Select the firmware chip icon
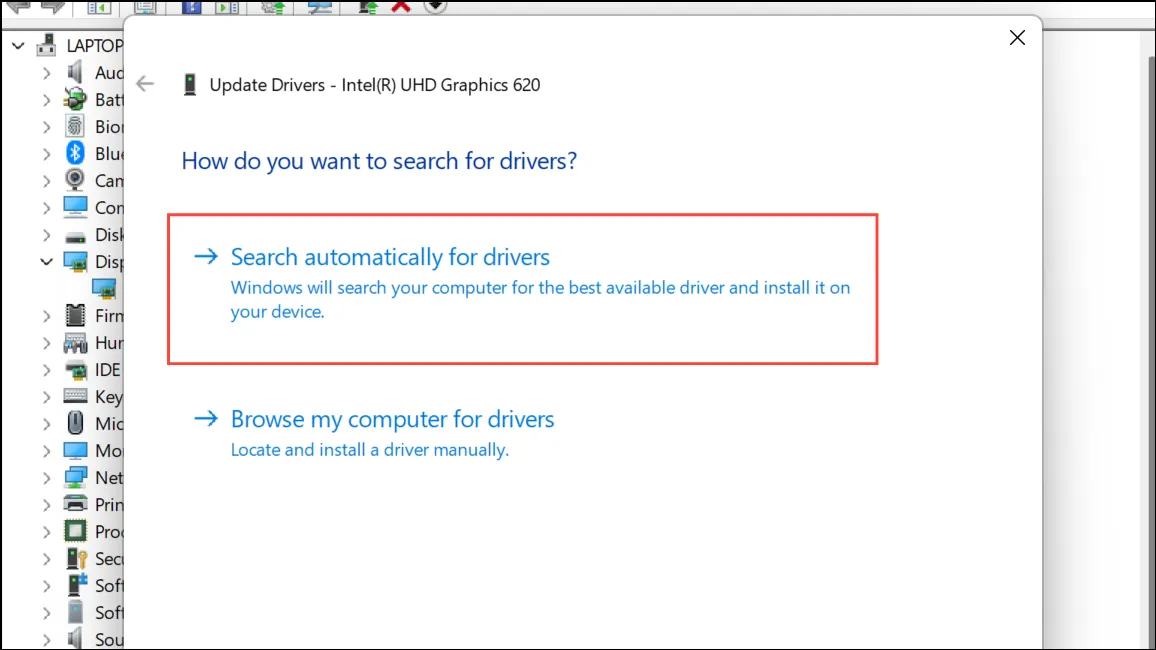Screen dimensions: 1156x650 [74, 315]
